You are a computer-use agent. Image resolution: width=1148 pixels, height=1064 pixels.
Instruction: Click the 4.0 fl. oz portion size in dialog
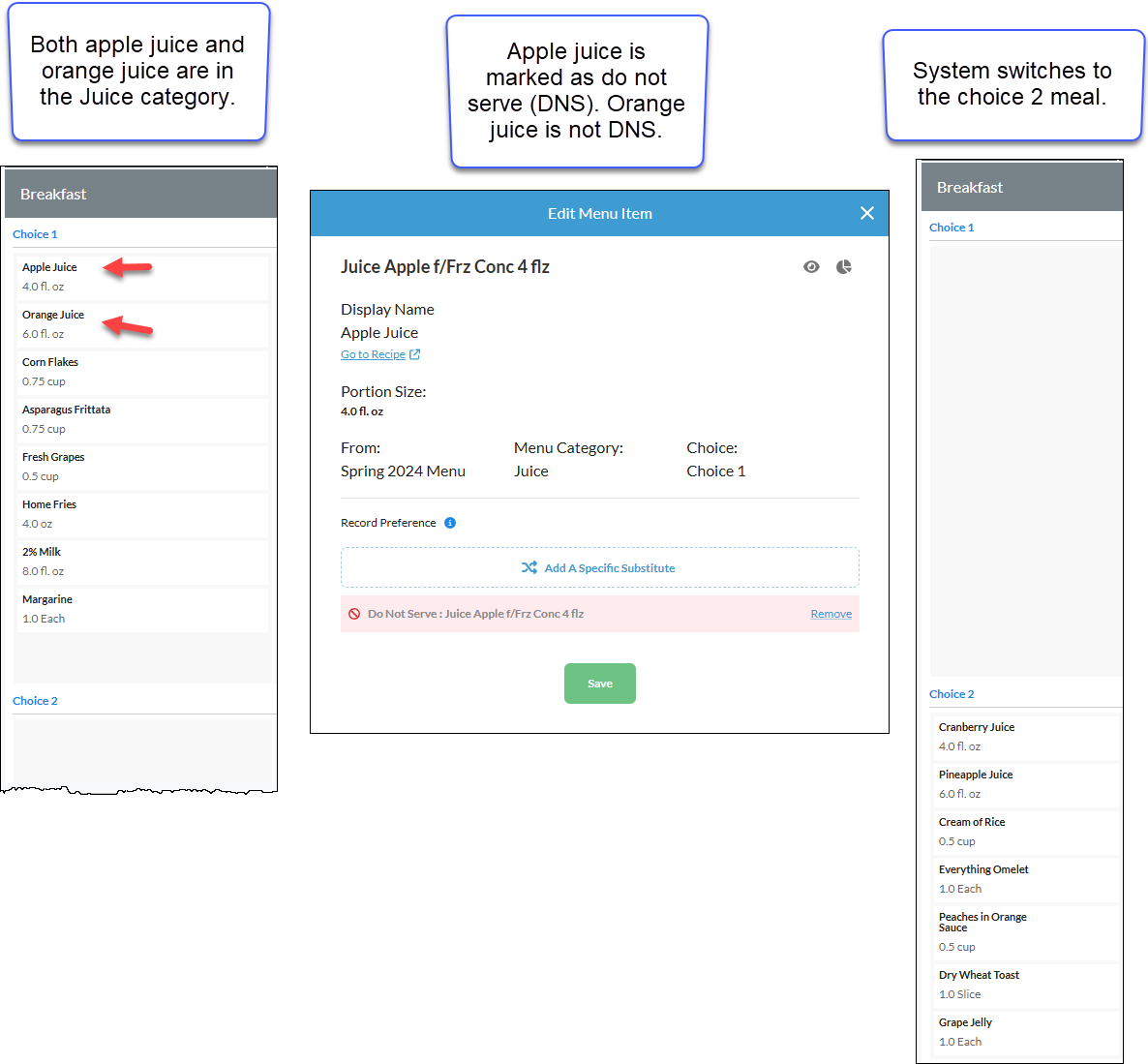click(x=362, y=411)
